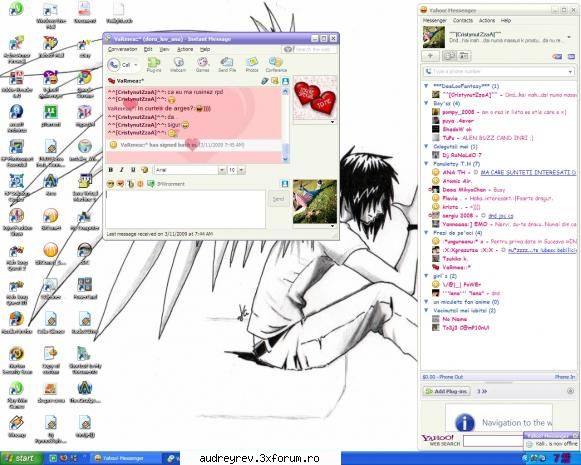Open the sergiu 2008 status link
The height and width of the screenshot is (465, 581).
pos(500,216)
